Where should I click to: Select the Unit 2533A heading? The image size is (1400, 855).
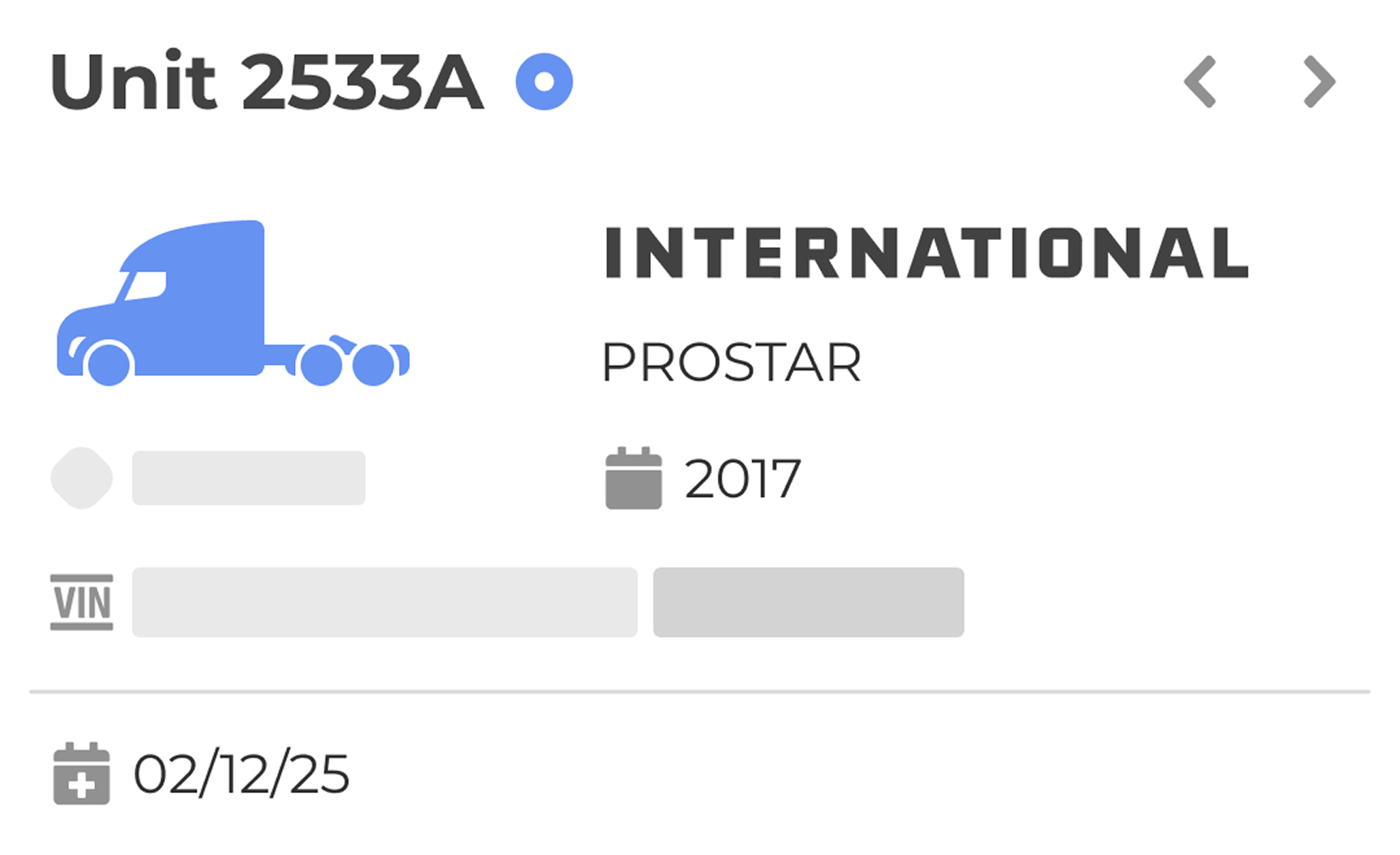pyautogui.click(x=267, y=81)
